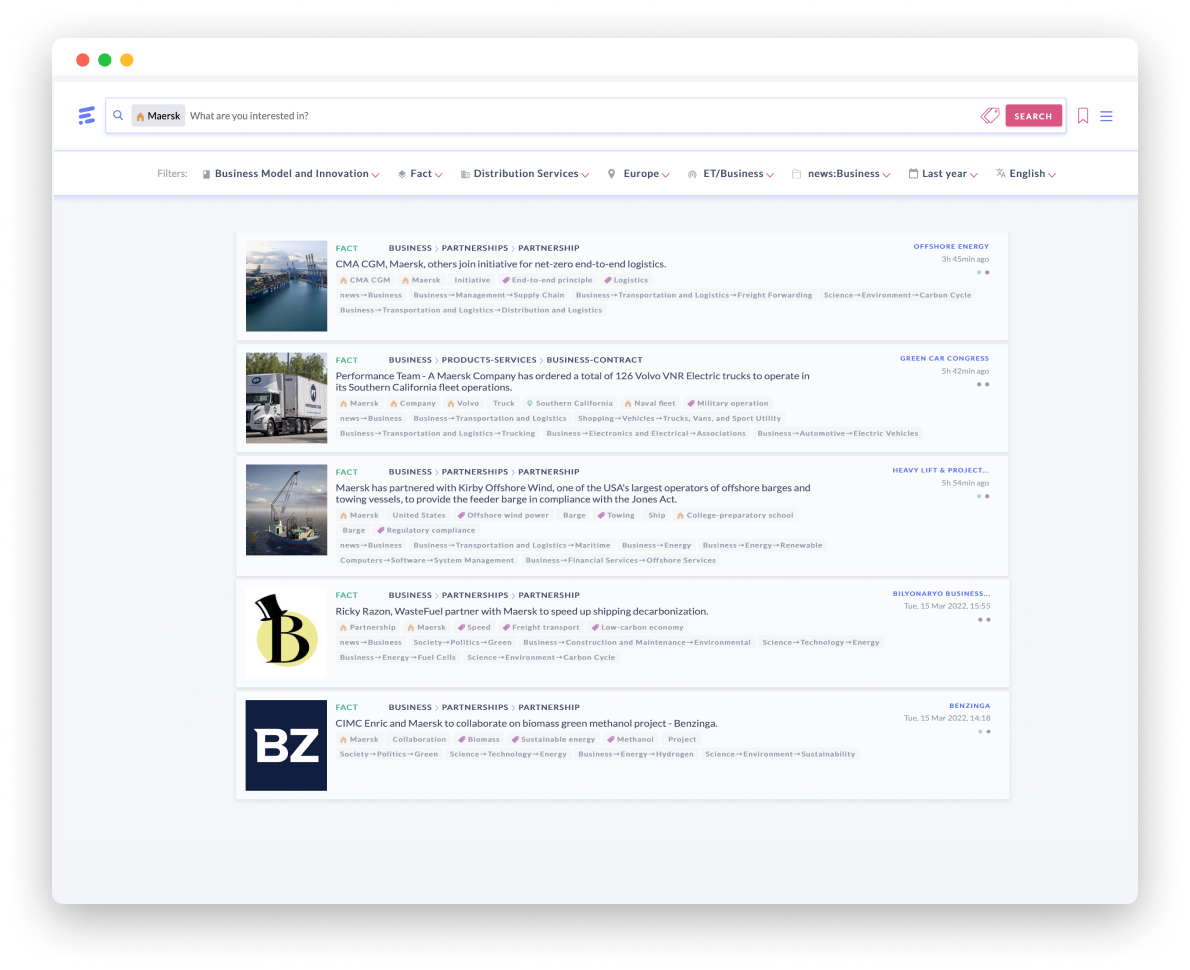Screen dimensions: 1190x970
Task: Toggle the second carousel dot on the CMA CGM article
Action: tap(987, 271)
